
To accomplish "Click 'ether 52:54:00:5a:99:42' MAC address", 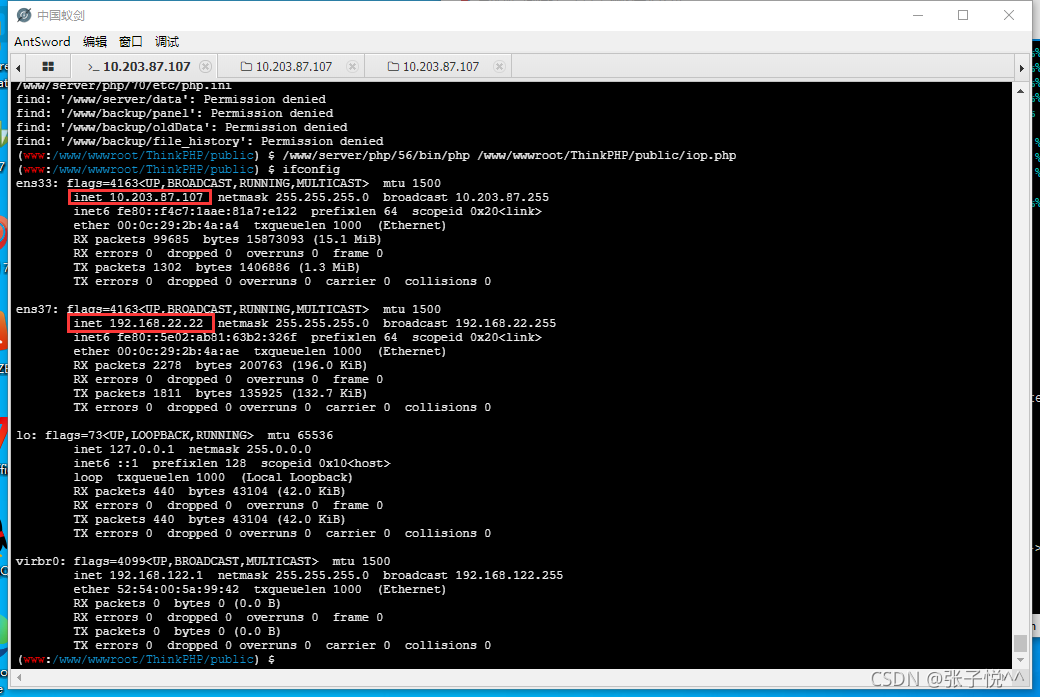I will [156, 589].
